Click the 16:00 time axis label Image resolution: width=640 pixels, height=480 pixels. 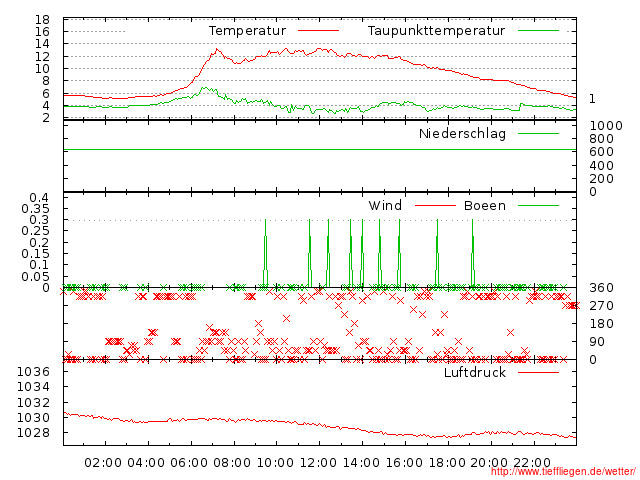(404, 463)
